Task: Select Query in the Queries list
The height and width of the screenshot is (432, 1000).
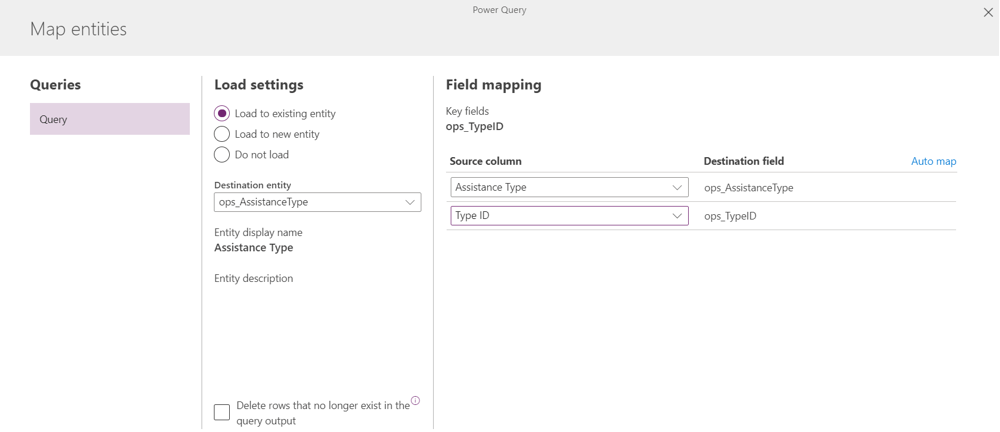Action: point(109,119)
